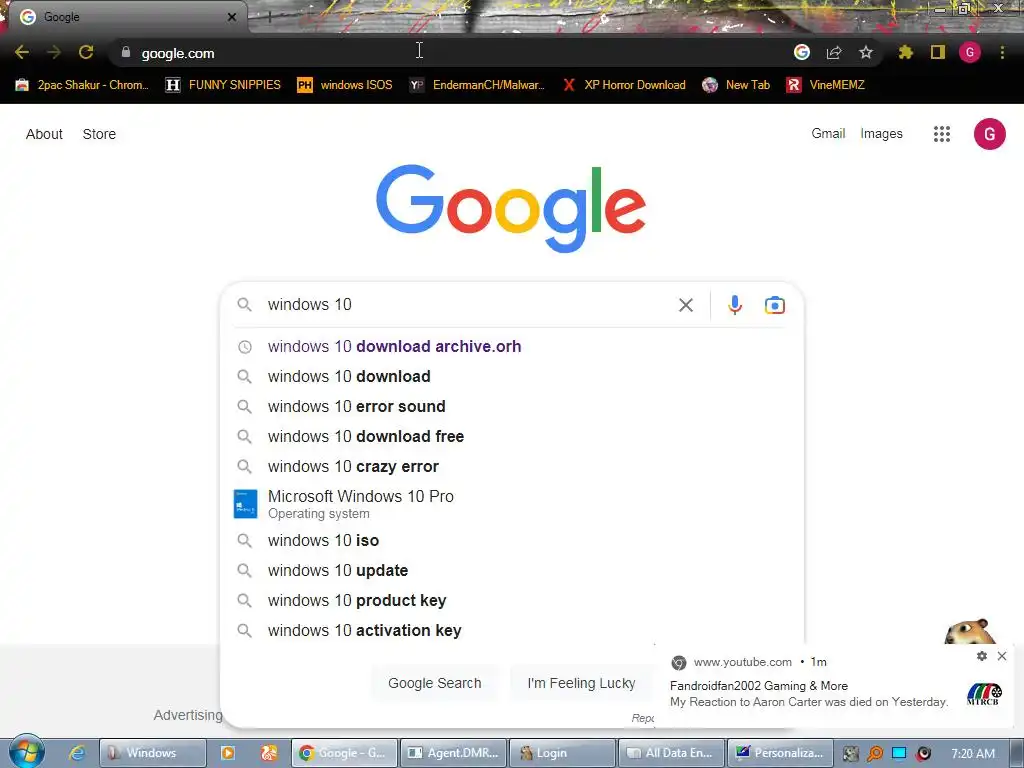Select suggestion windows 10 download free
The image size is (1024, 768).
tap(513, 436)
